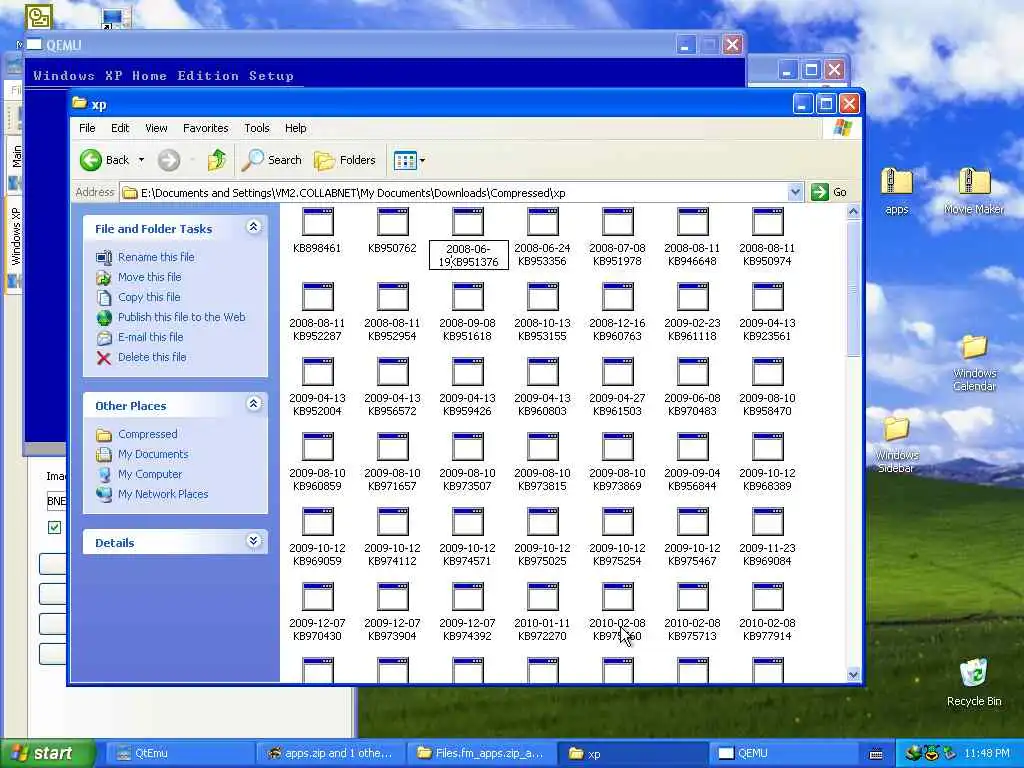
Task: Open the Tools menu
Action: (x=257, y=128)
